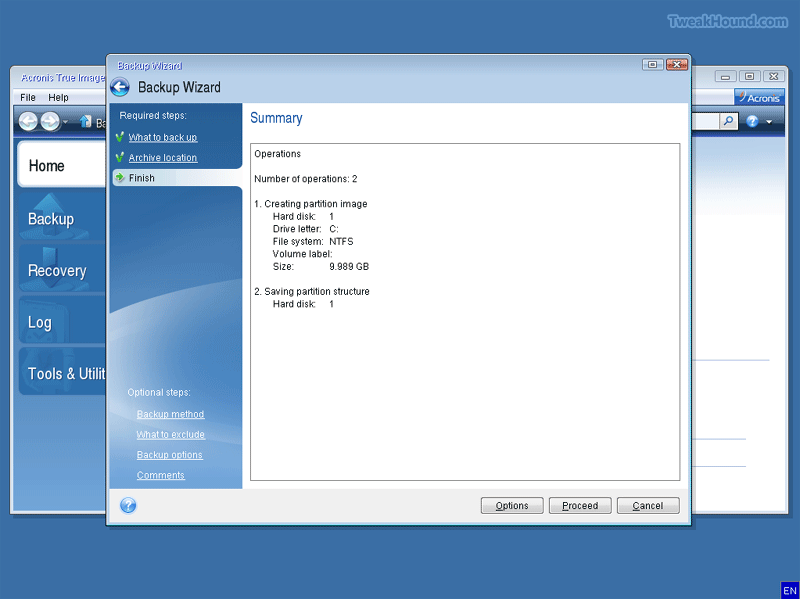Click the '2. Saving partition structure' line
Image resolution: width=800 pixels, height=599 pixels.
click(x=312, y=292)
